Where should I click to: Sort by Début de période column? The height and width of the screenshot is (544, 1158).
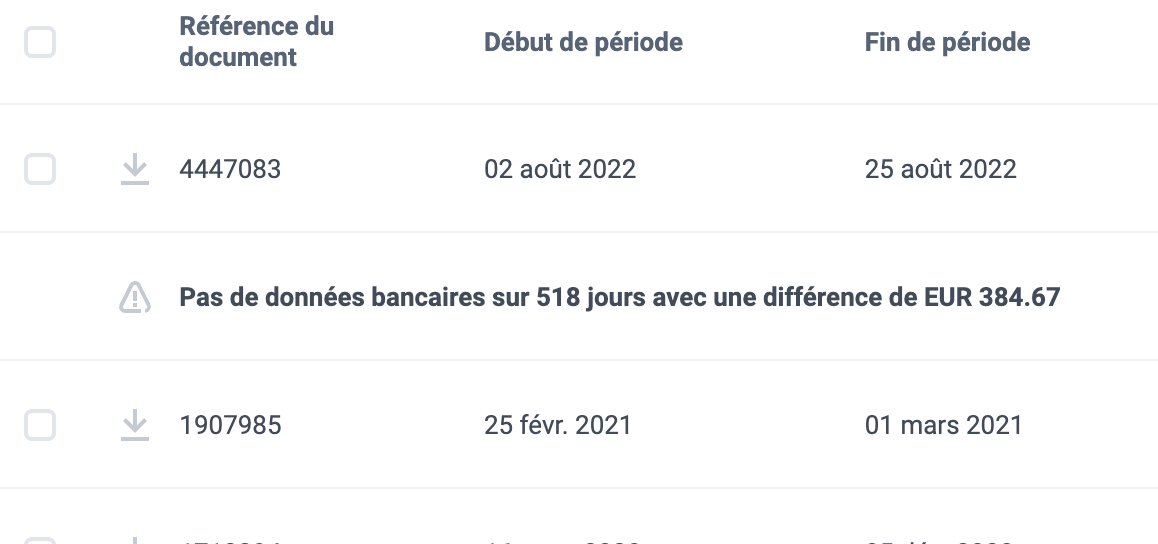[x=583, y=42]
